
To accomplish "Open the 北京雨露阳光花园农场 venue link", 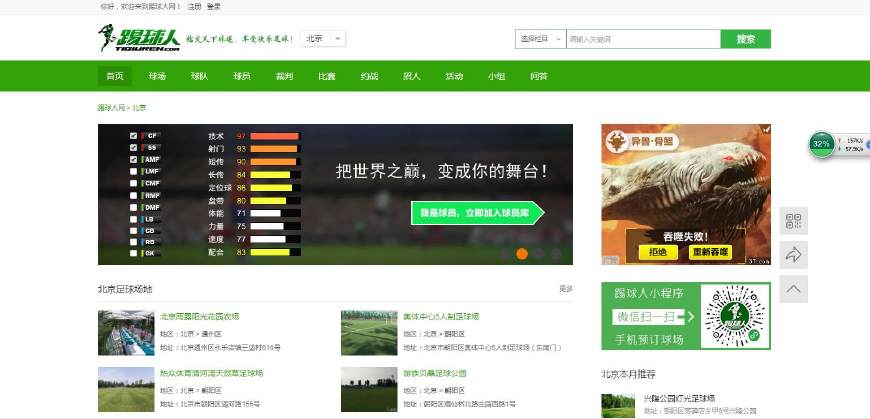I will coord(200,316).
